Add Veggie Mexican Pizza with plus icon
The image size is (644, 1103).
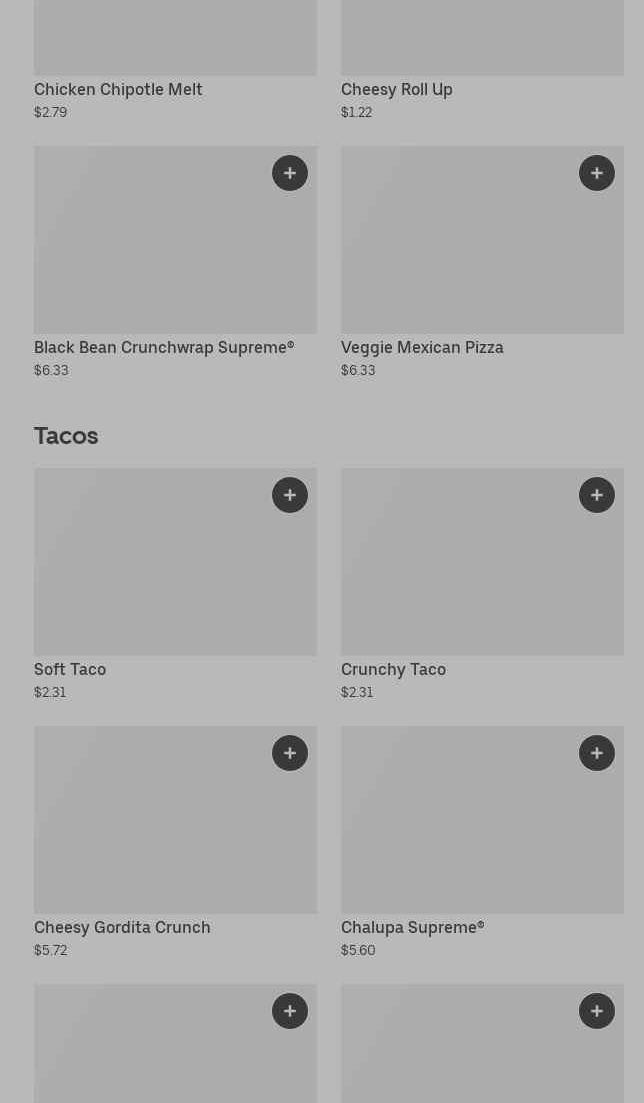[597, 173]
